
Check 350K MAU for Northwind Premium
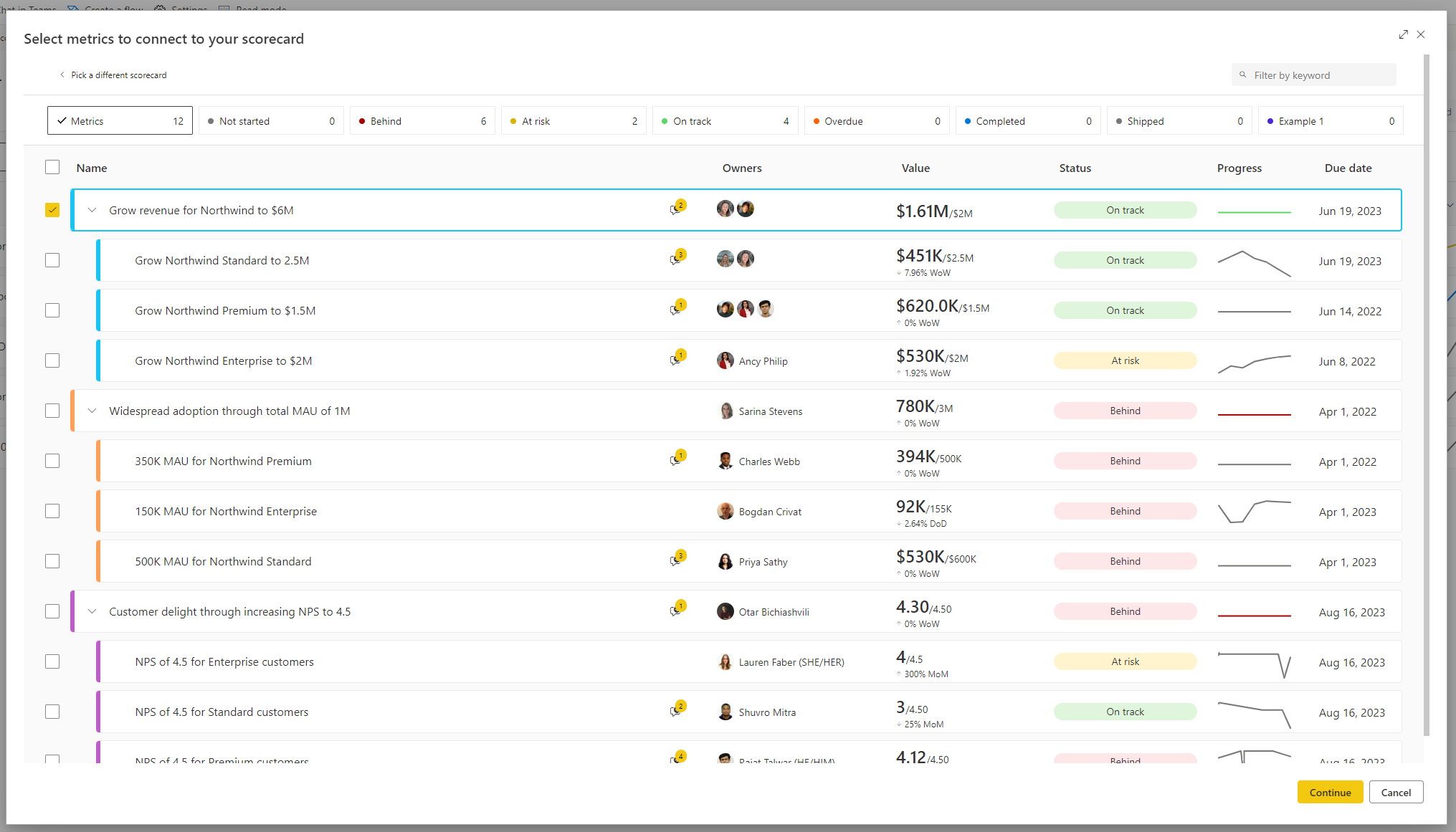click(52, 461)
